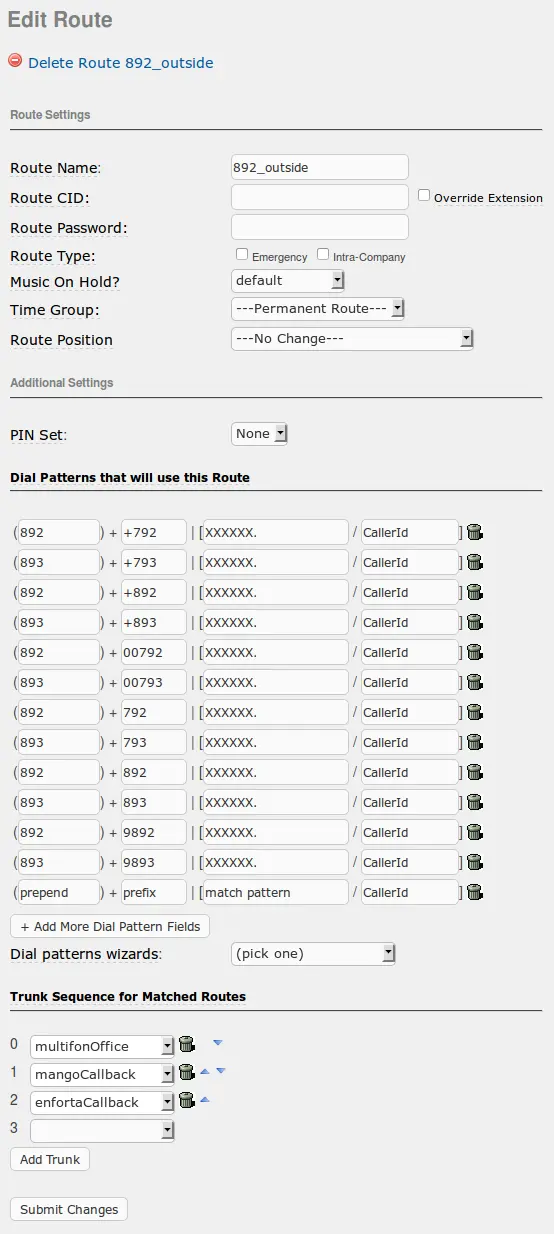Delete enfortaCallback trunk with its trash icon
Image resolution: width=554 pixels, height=1234 pixels.
tap(186, 1101)
